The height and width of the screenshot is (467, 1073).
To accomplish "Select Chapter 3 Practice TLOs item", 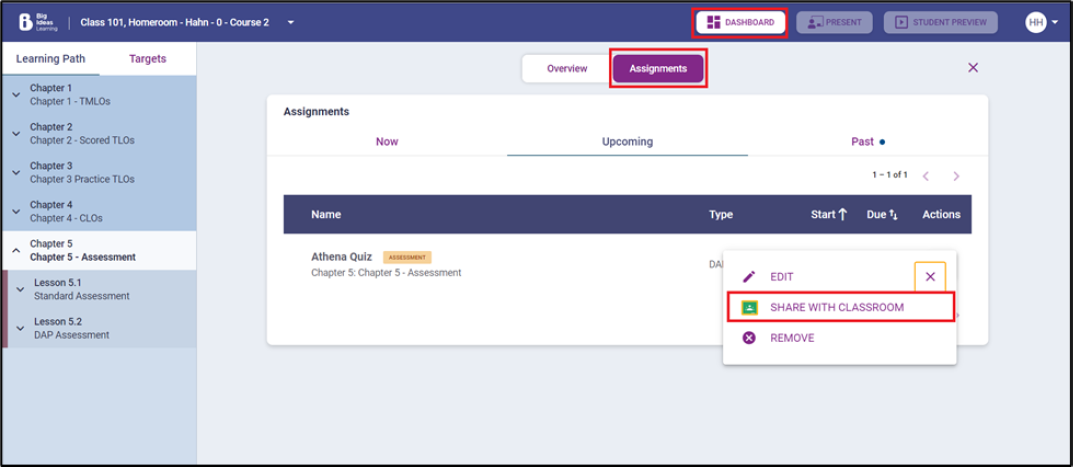I will point(99,173).
